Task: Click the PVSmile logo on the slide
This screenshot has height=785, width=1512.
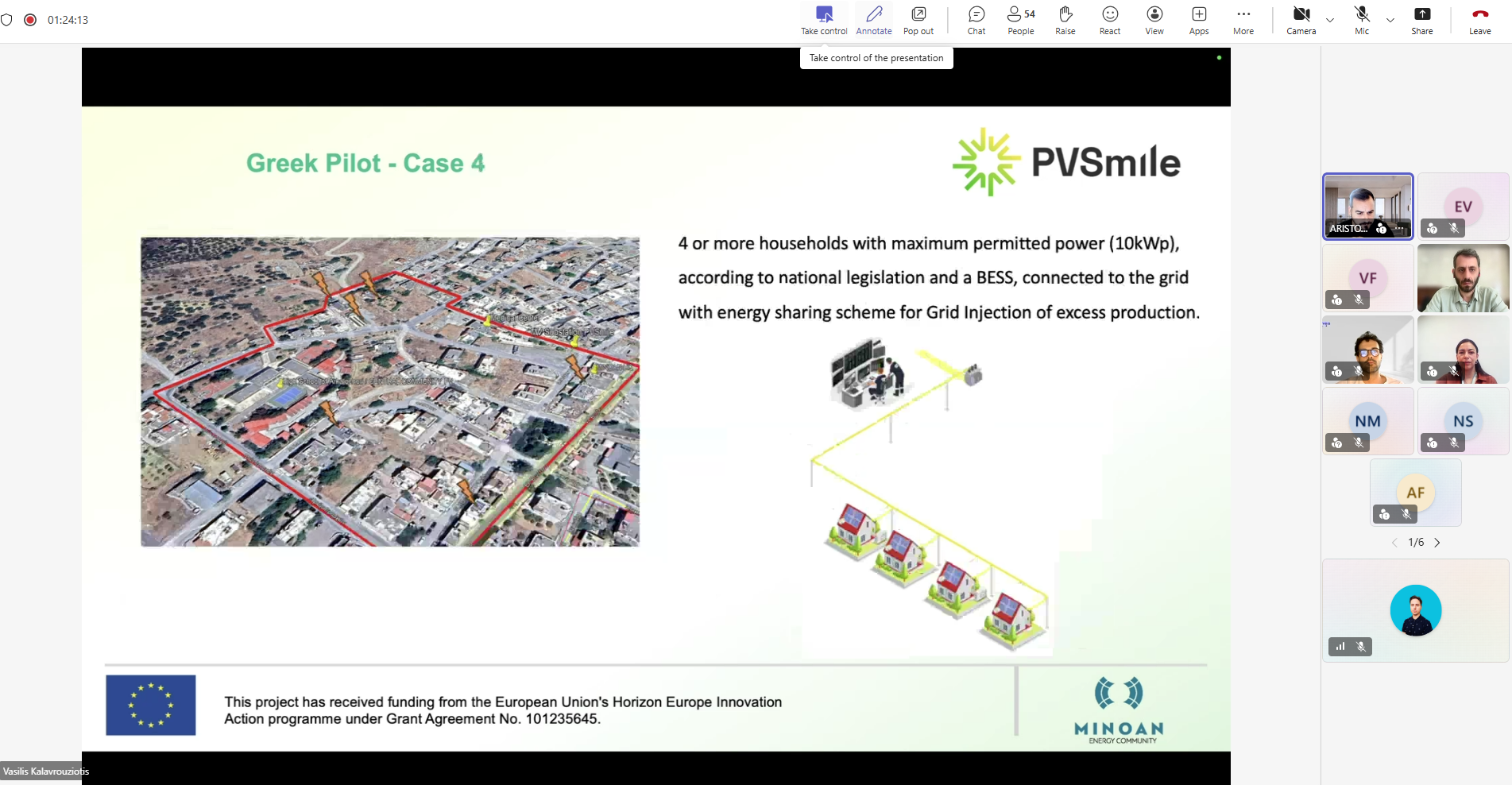Action: 1066,162
